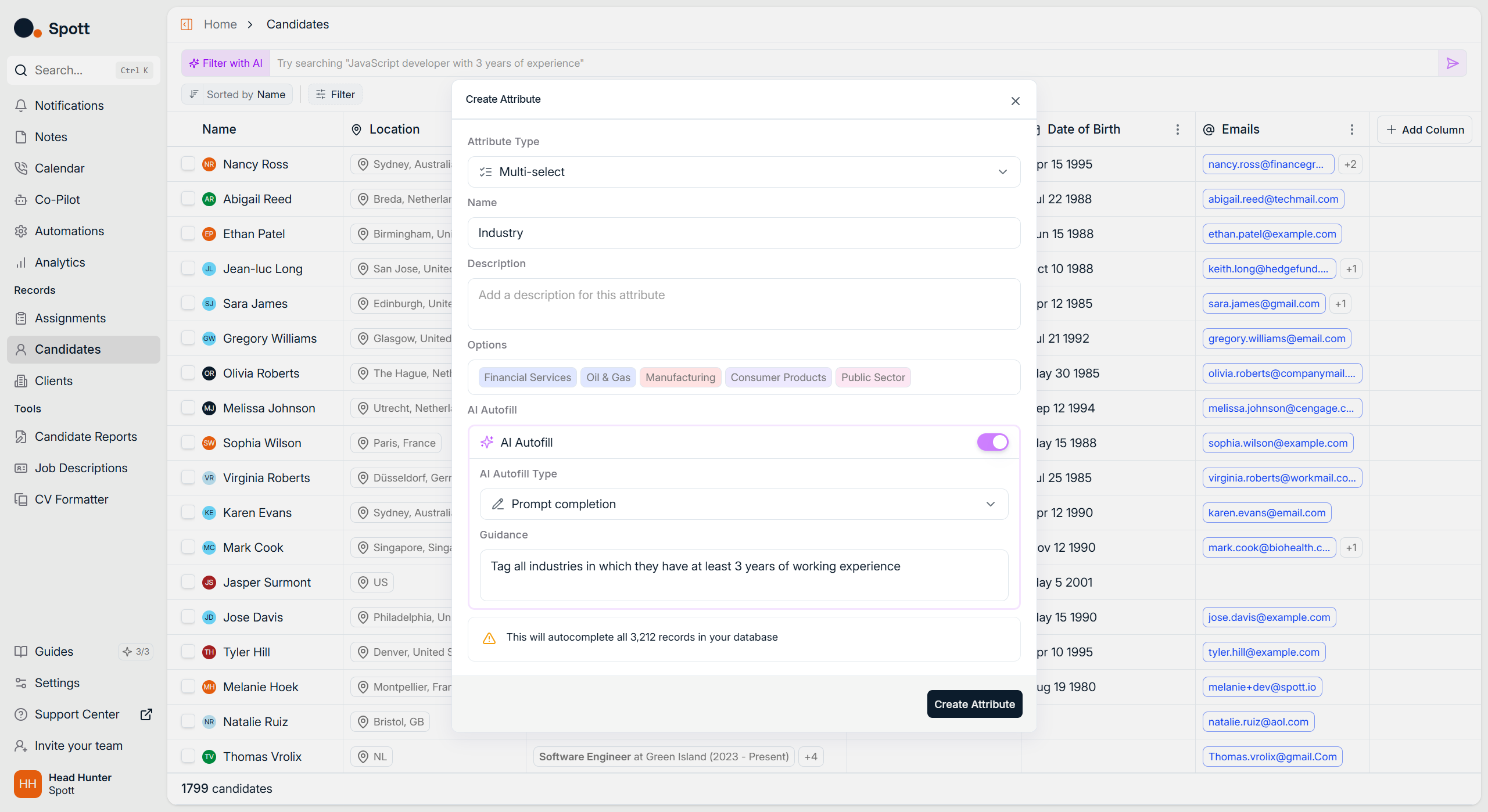This screenshot has width=1488, height=812.
Task: Click Filter with AI sparkle button
Action: coord(226,63)
